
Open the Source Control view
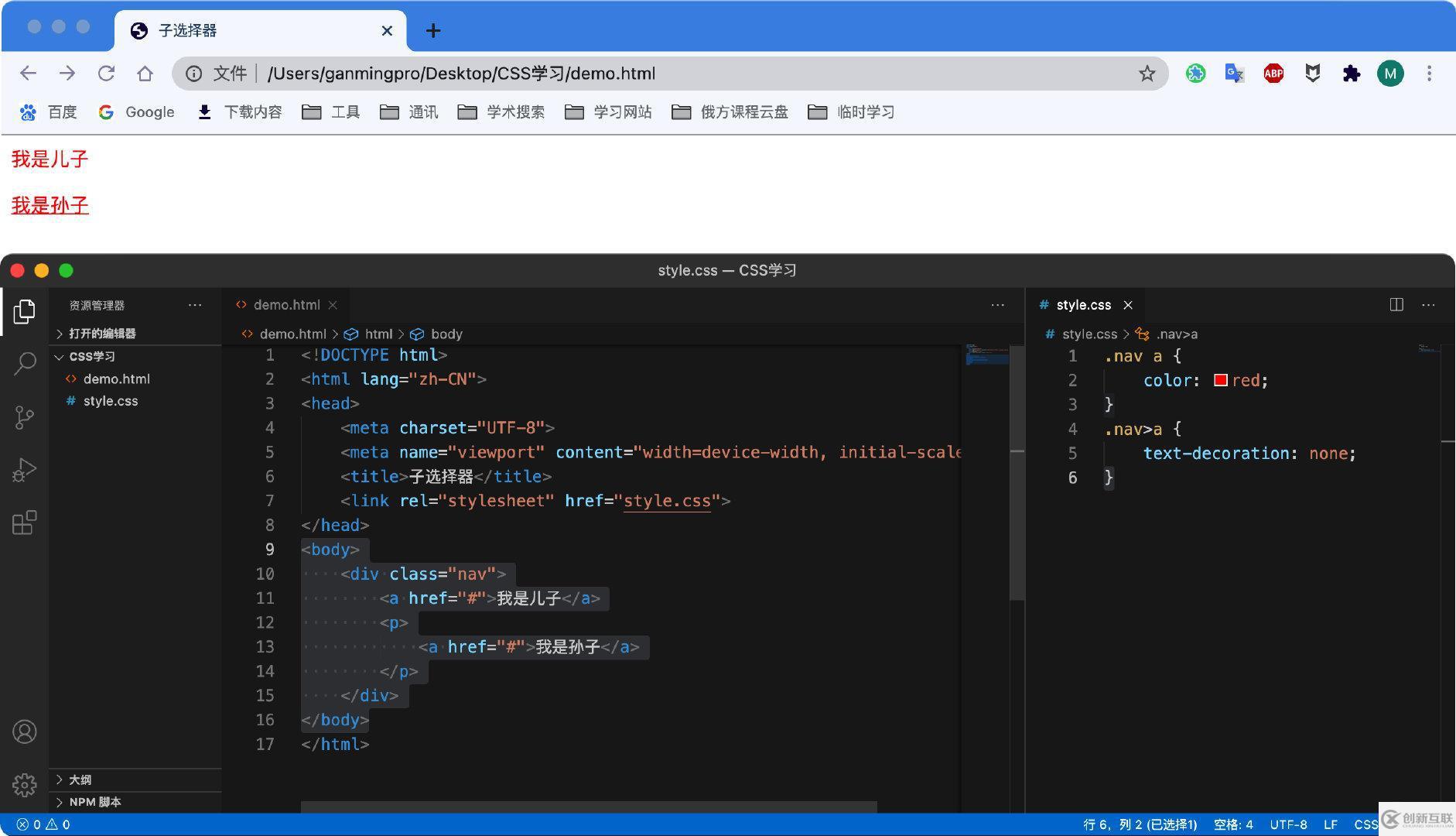(25, 417)
